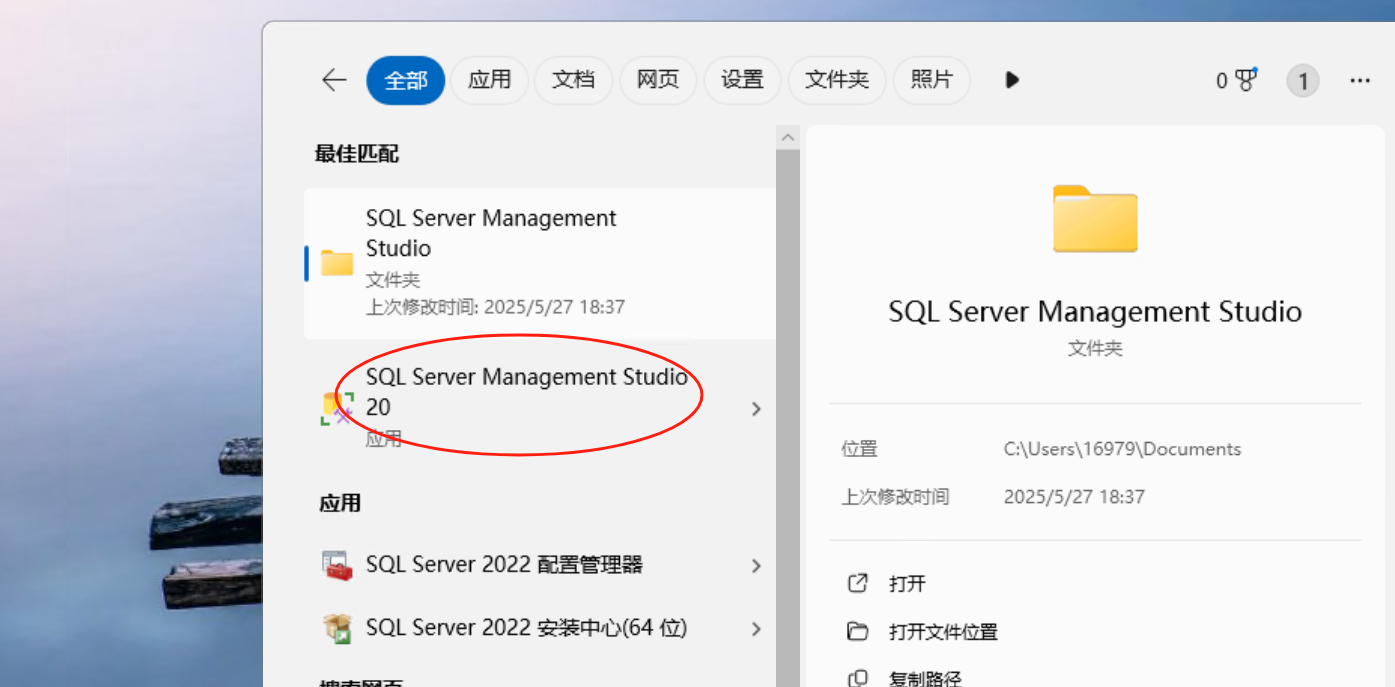Expand options for SQL Server 2022 安装中心
This screenshot has height=687, width=1395.
tap(757, 627)
